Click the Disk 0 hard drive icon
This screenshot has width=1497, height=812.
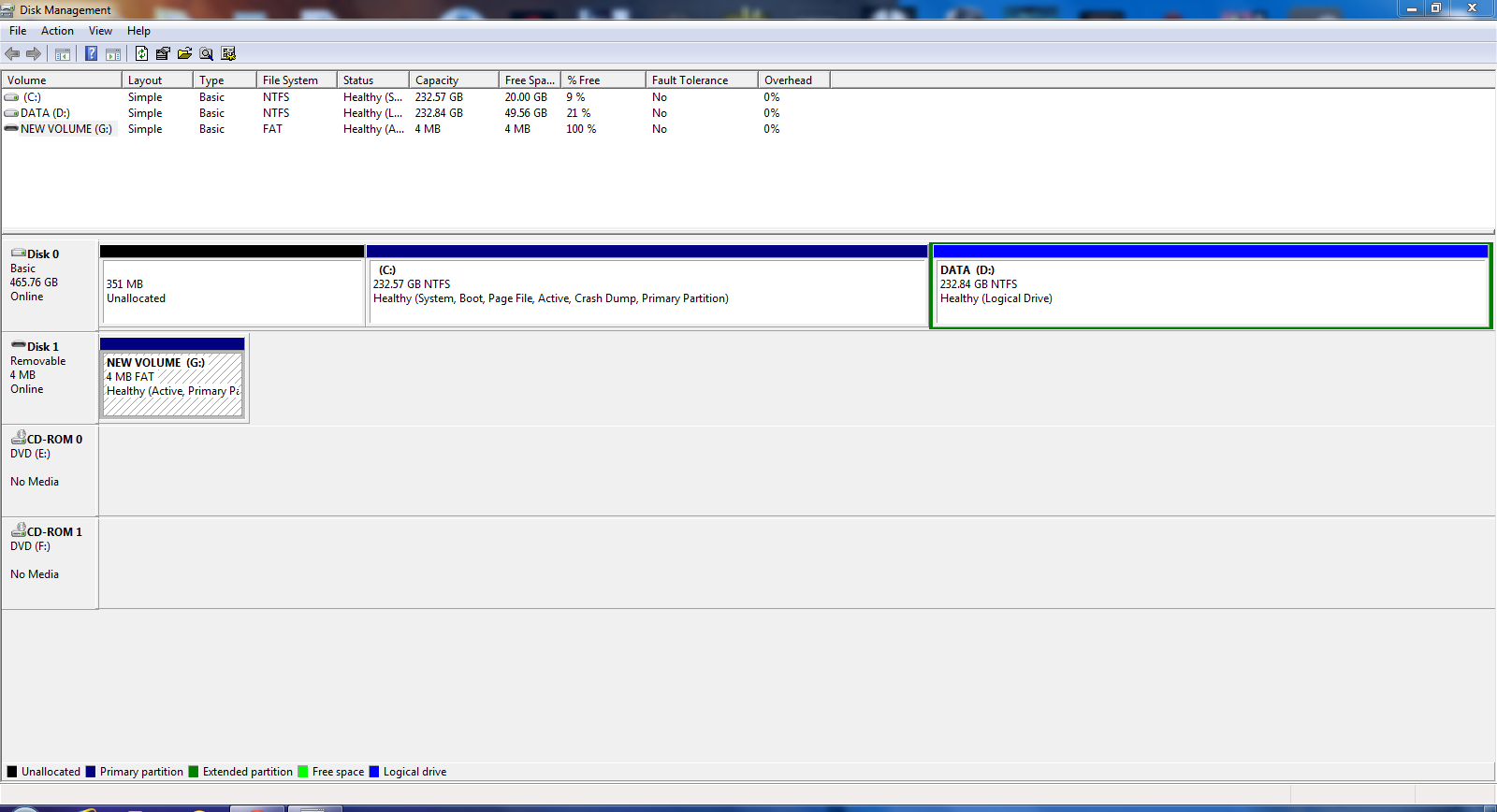pos(18,253)
